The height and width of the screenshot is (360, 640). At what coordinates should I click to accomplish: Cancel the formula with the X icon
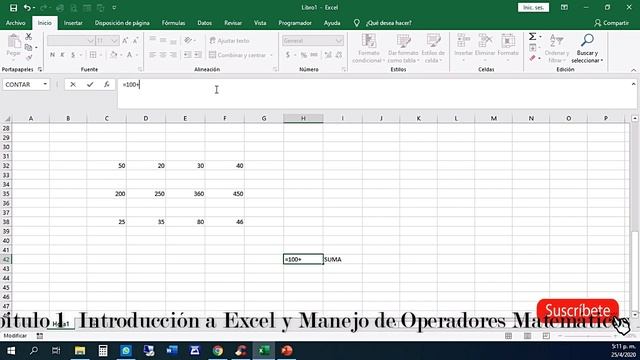[x=73, y=84]
